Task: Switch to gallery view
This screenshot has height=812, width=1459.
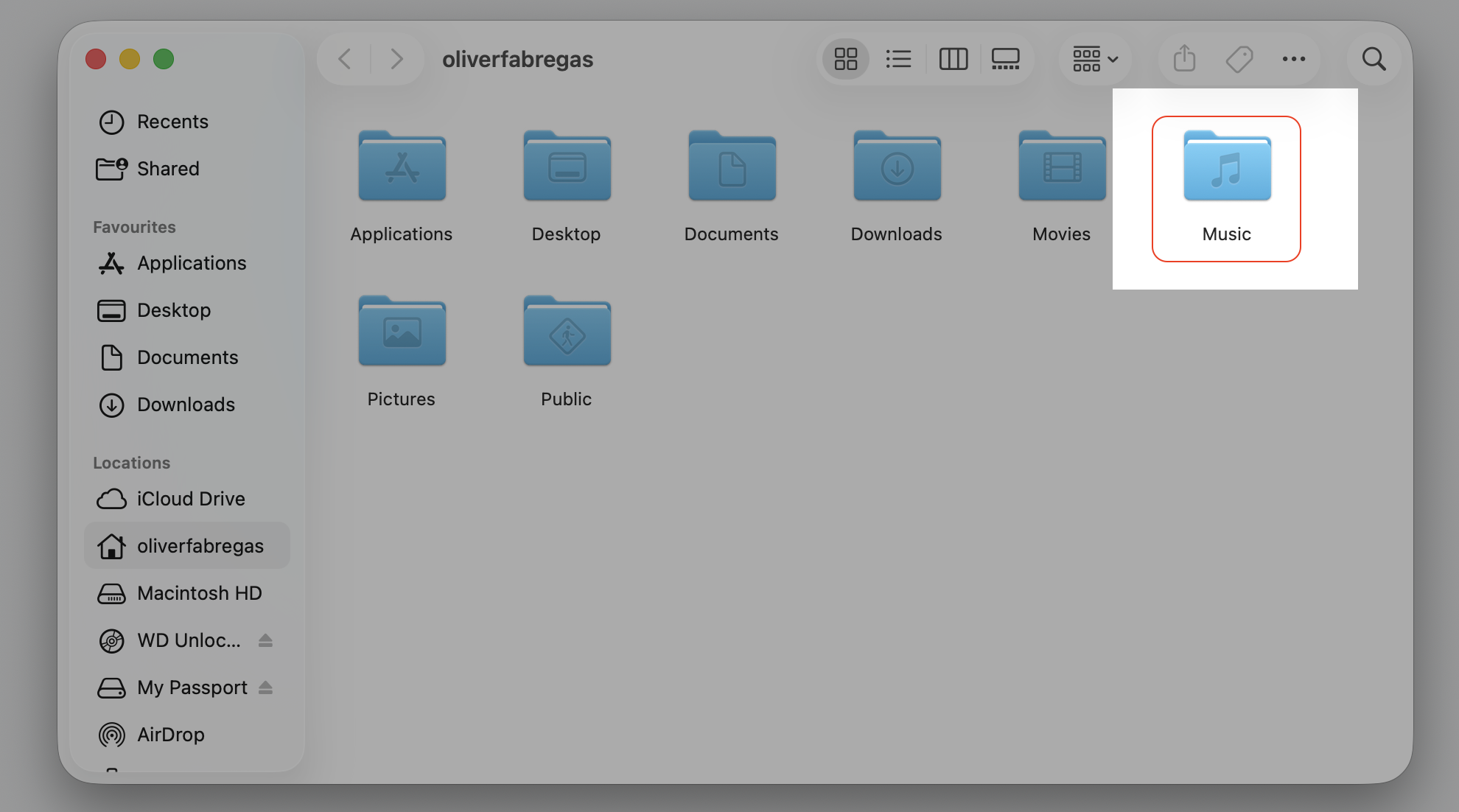Action: (1006, 59)
